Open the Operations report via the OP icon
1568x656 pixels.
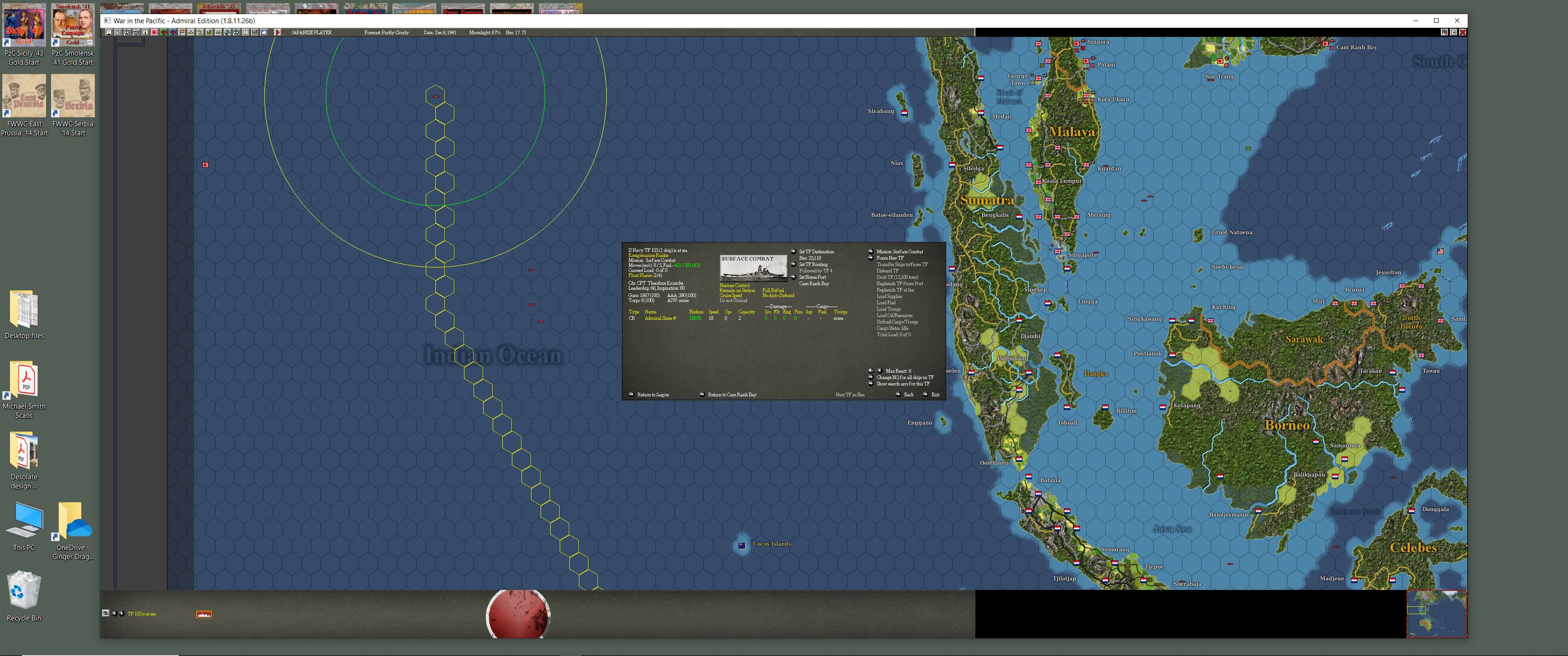[x=246, y=31]
